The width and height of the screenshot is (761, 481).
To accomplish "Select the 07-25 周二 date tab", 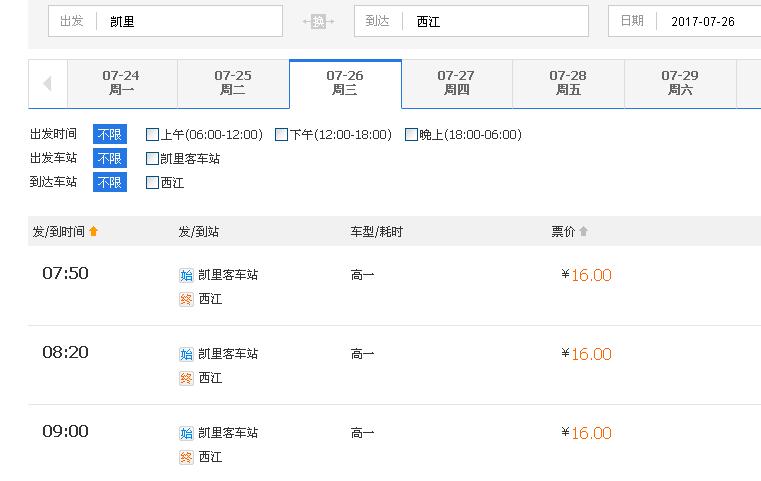I will click(233, 83).
